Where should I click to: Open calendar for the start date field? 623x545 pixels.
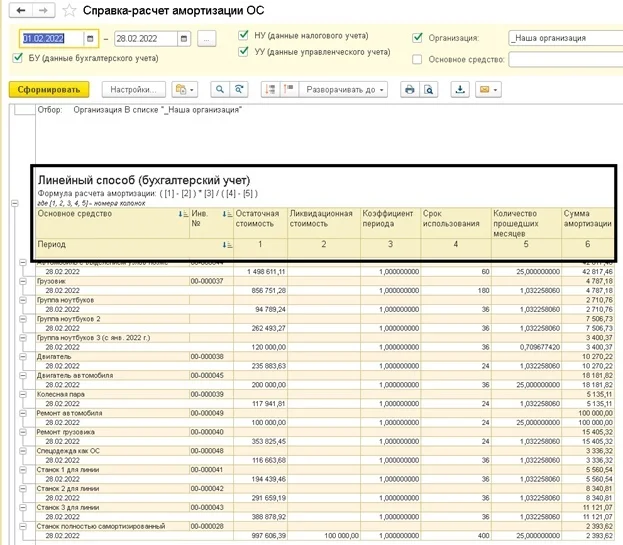91,39
